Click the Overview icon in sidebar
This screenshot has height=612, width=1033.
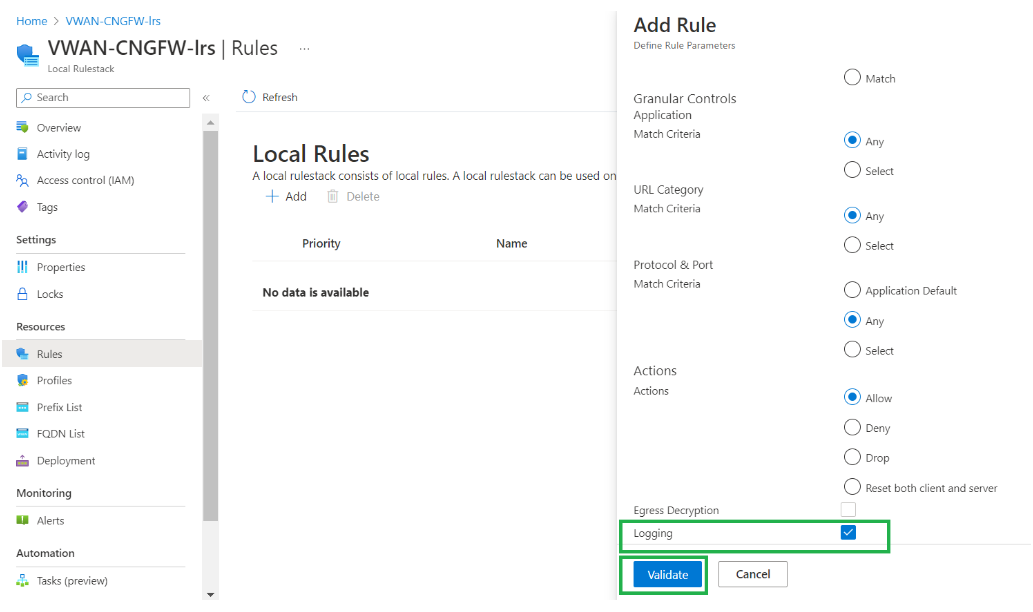(23, 127)
